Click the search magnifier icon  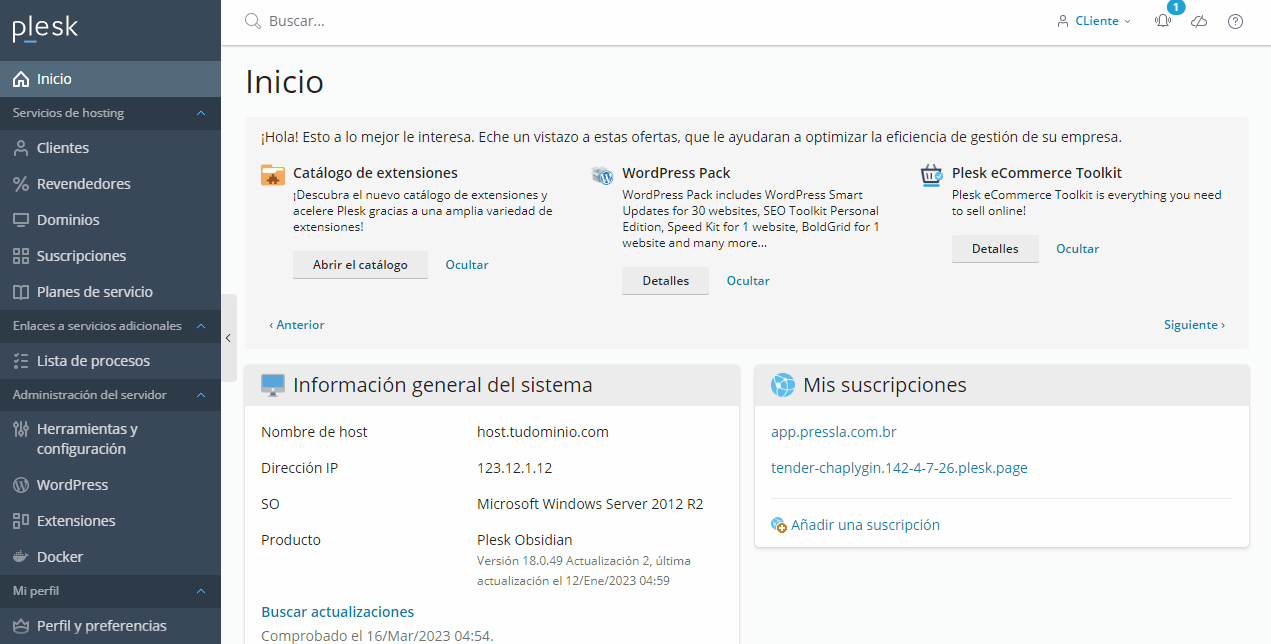253,21
